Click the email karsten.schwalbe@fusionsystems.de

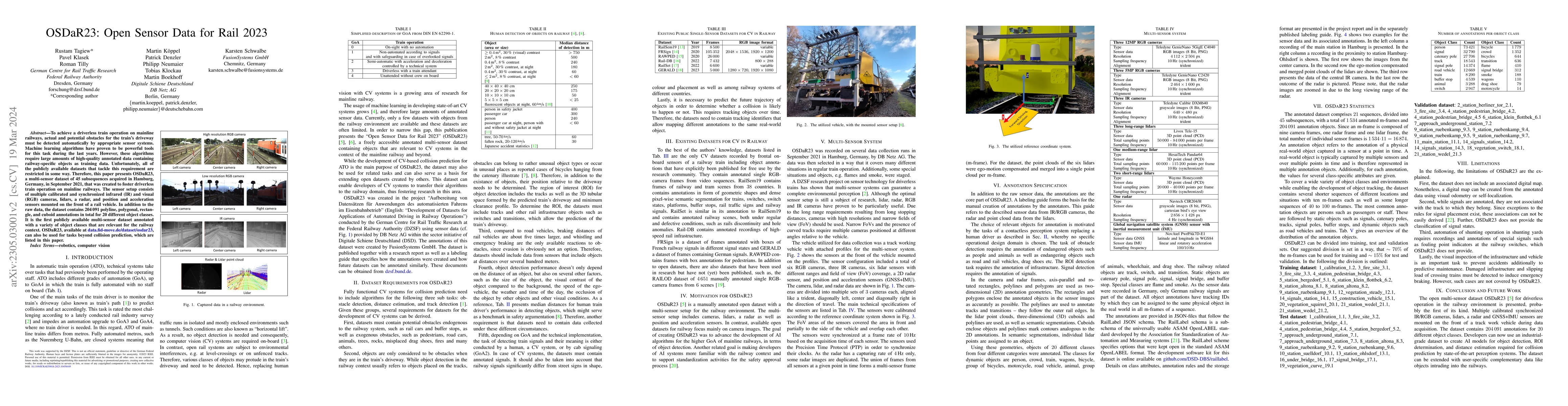click(245, 70)
